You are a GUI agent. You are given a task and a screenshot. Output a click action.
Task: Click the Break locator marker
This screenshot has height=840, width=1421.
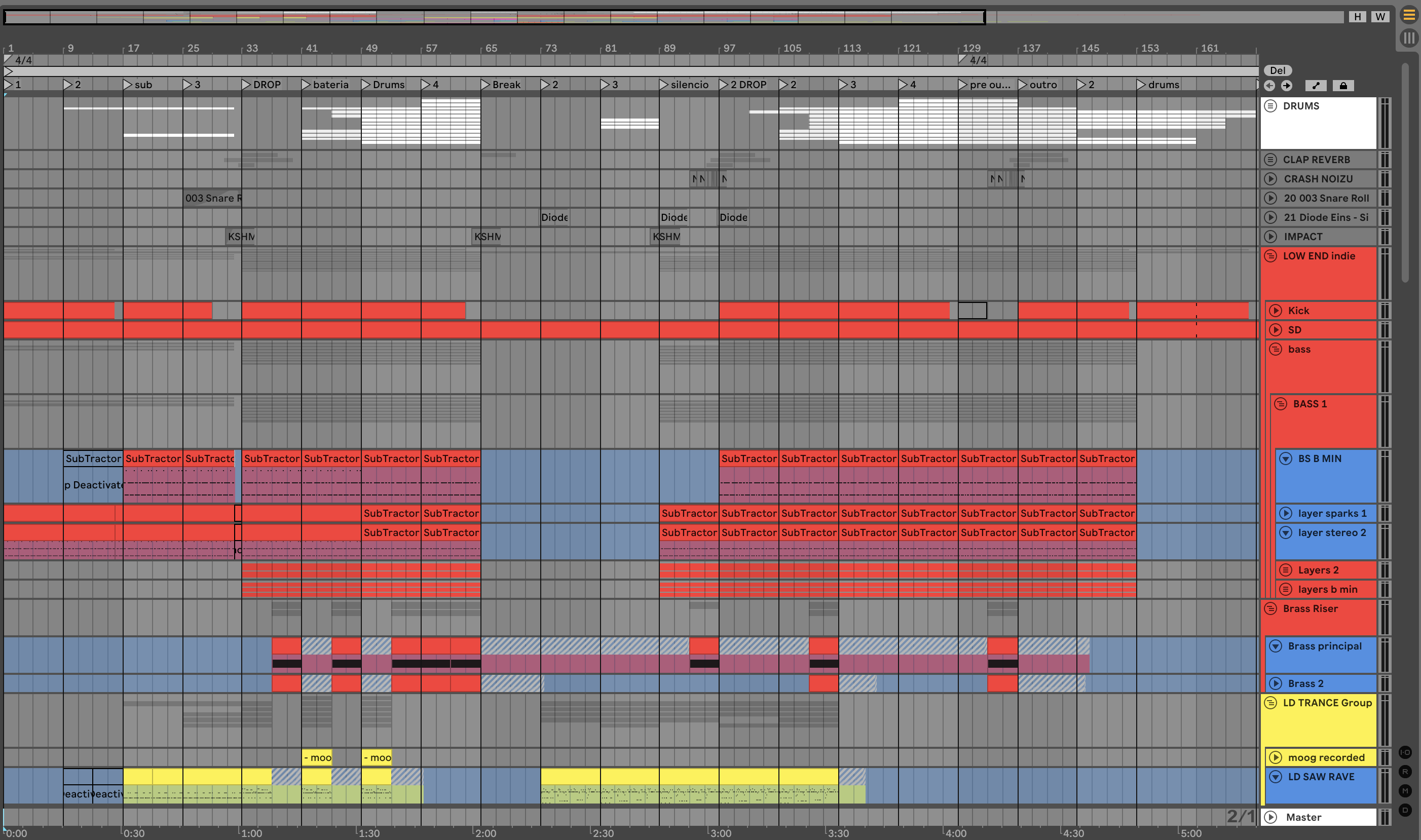point(485,85)
